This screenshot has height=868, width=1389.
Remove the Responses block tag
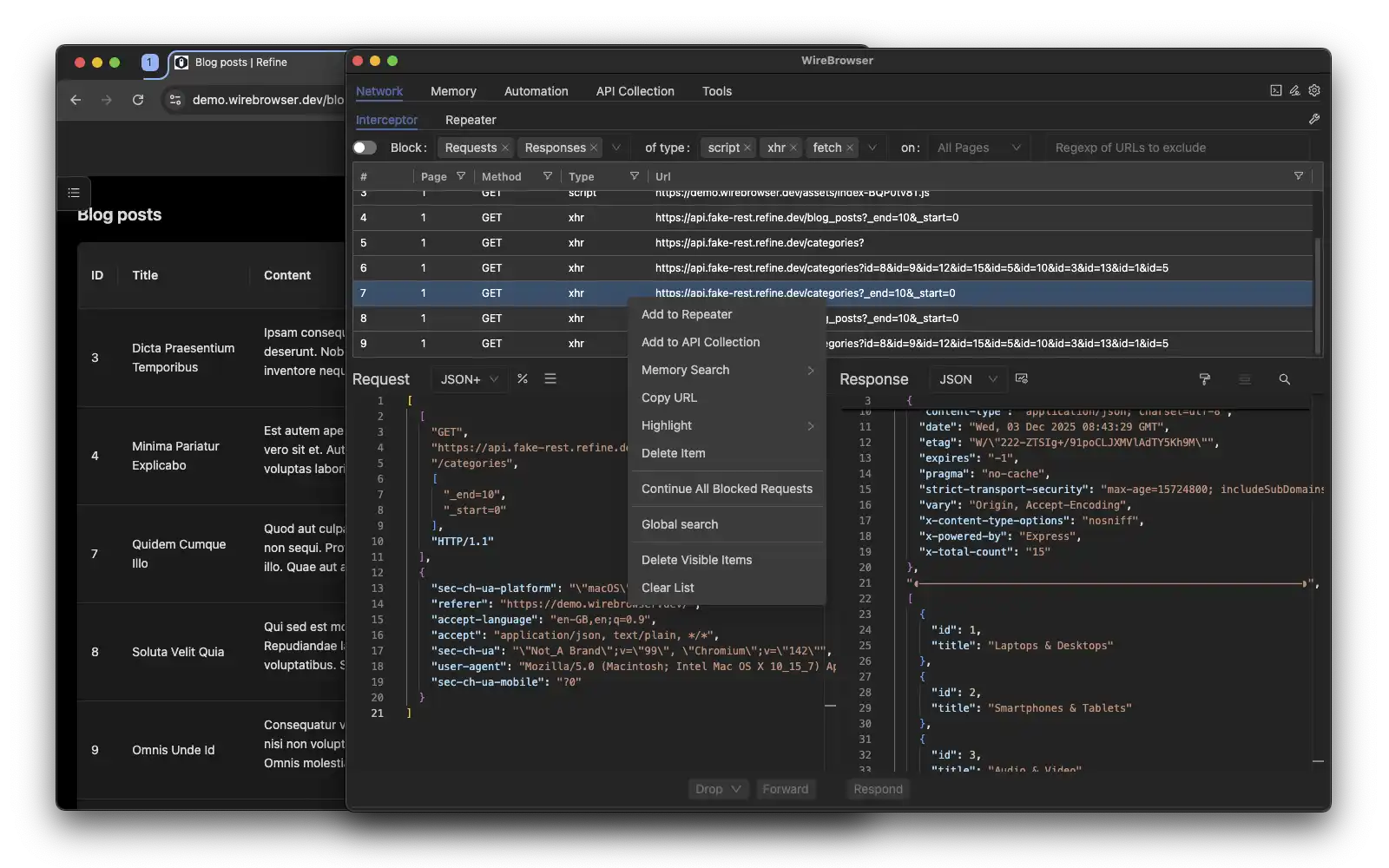coord(594,148)
